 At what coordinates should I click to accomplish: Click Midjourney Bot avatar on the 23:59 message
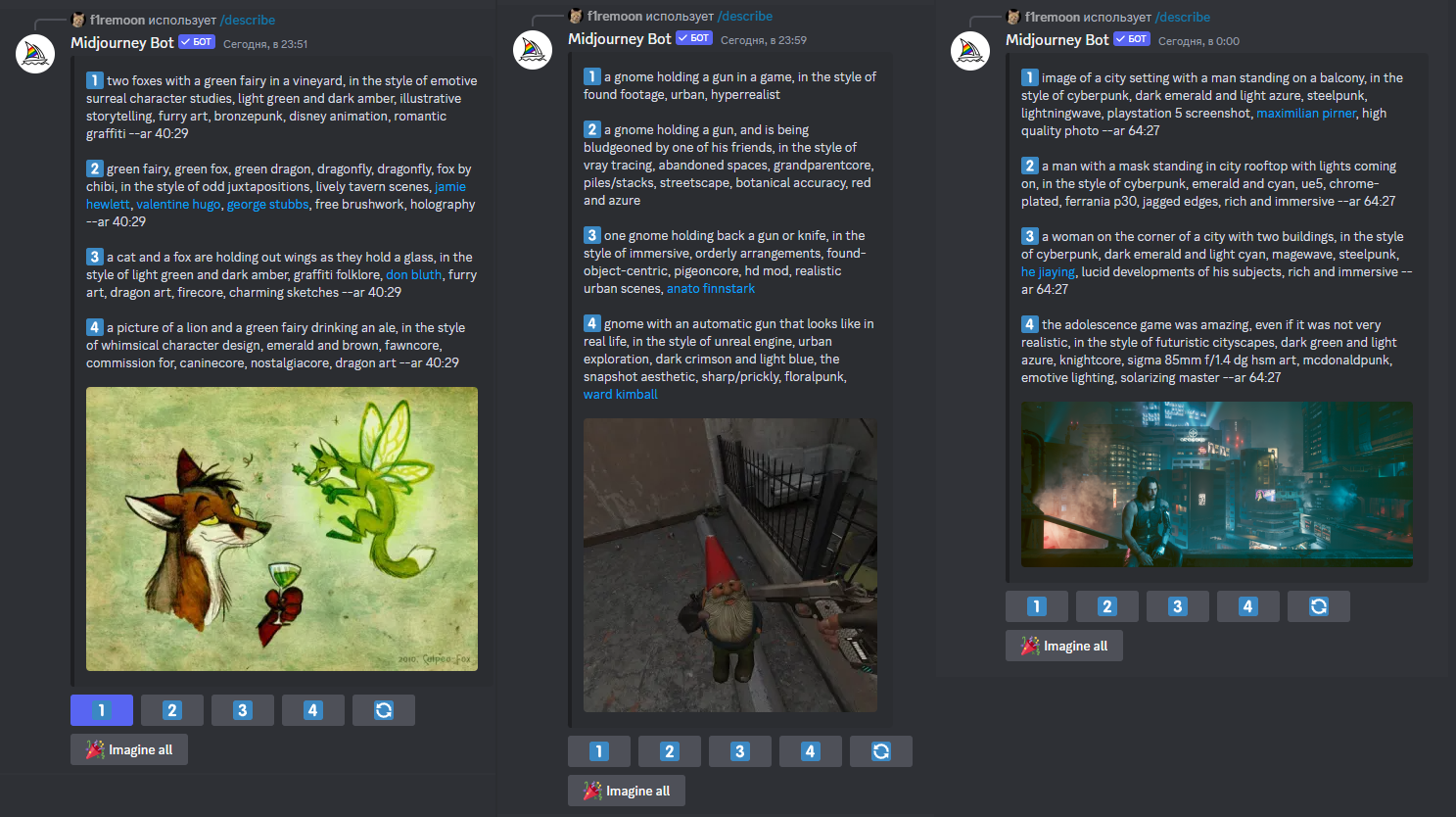pyautogui.click(x=533, y=50)
